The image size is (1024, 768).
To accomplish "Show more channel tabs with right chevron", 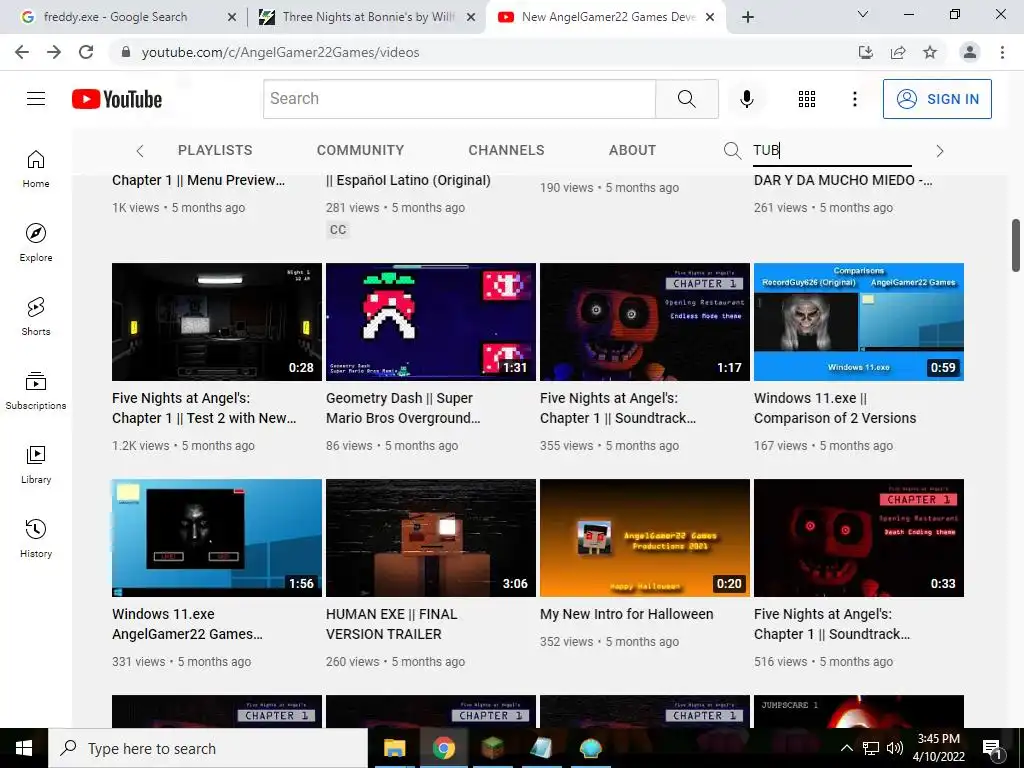I will 939,151.
